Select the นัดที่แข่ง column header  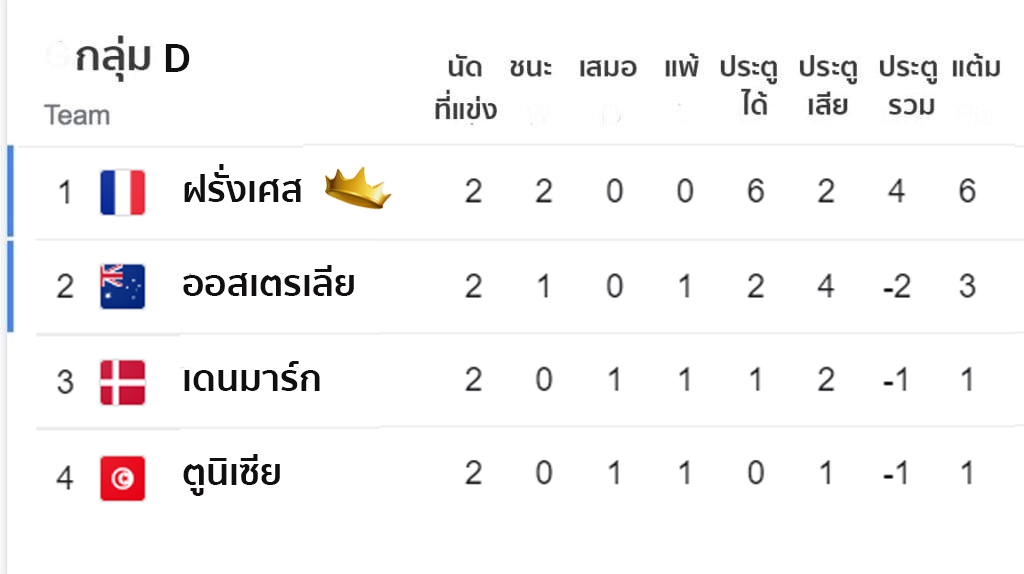click(x=466, y=88)
